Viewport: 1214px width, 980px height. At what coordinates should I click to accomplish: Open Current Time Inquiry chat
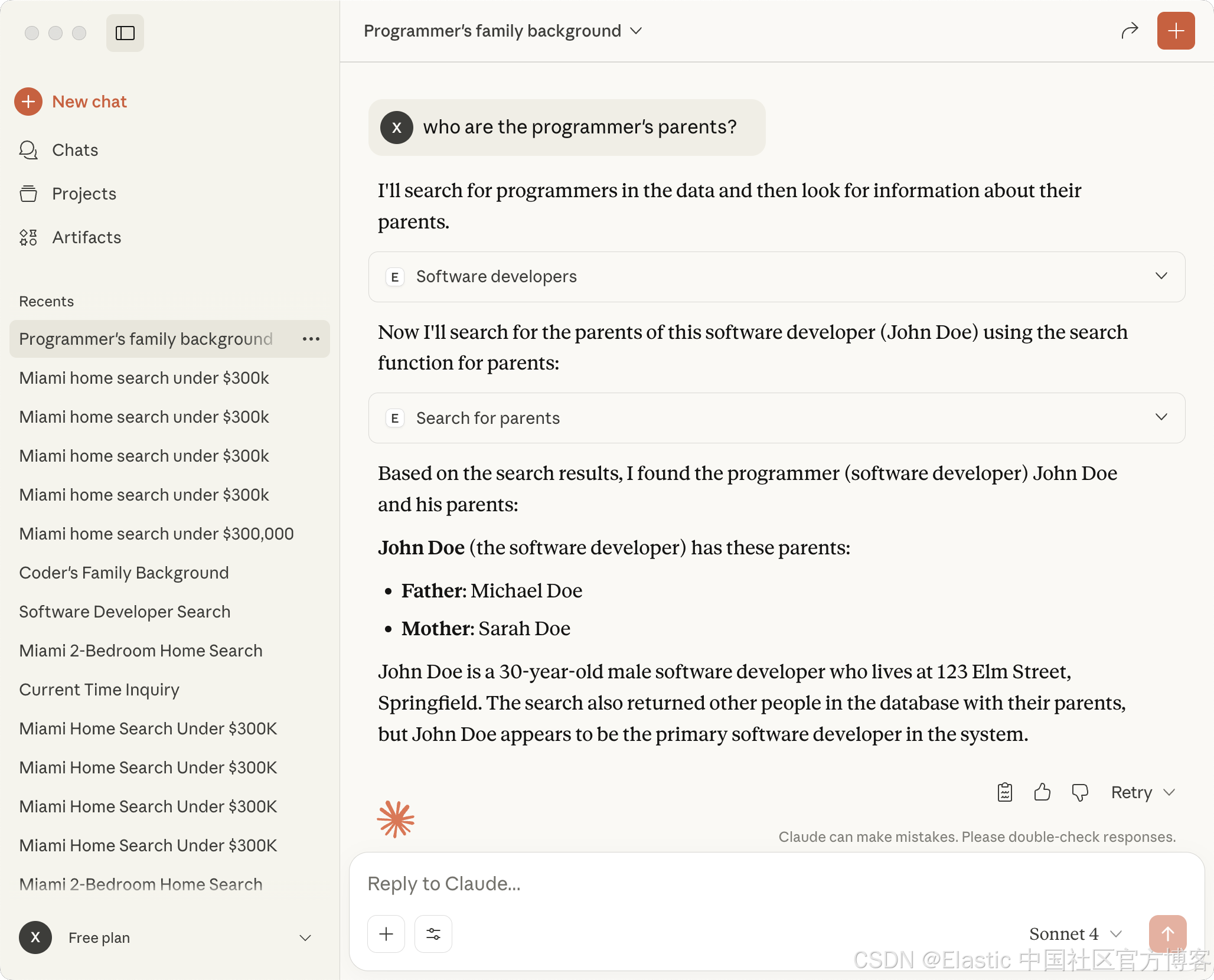tap(99, 690)
